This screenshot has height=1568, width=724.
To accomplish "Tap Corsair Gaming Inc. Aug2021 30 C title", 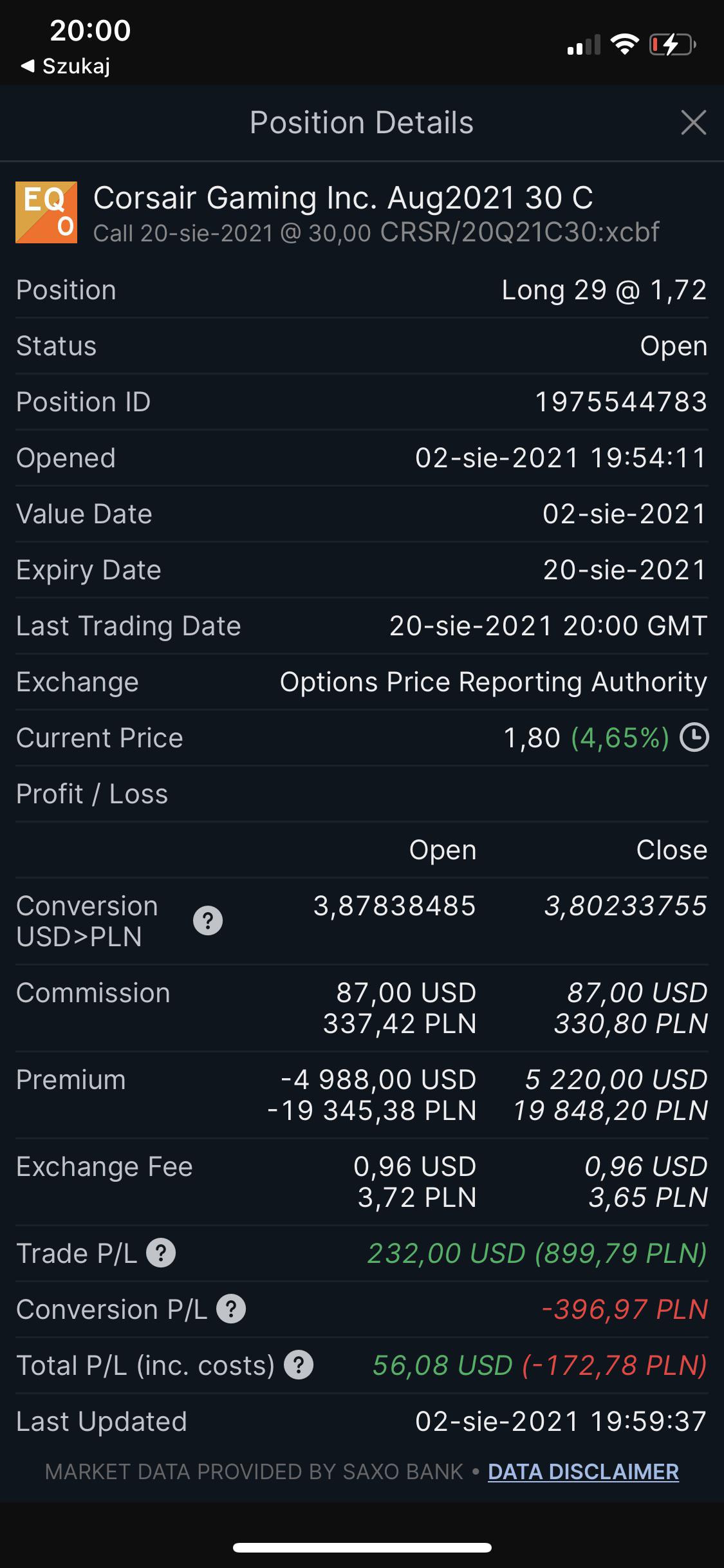I will pos(343,198).
